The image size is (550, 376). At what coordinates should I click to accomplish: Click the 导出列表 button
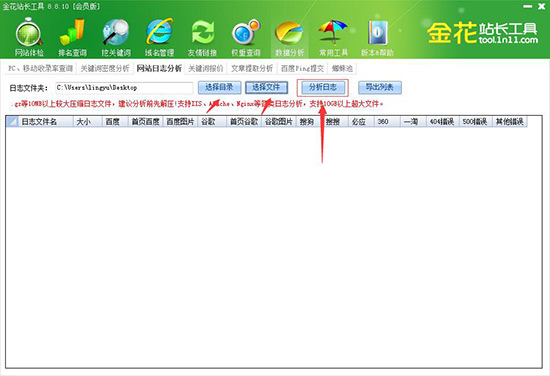pyautogui.click(x=380, y=87)
